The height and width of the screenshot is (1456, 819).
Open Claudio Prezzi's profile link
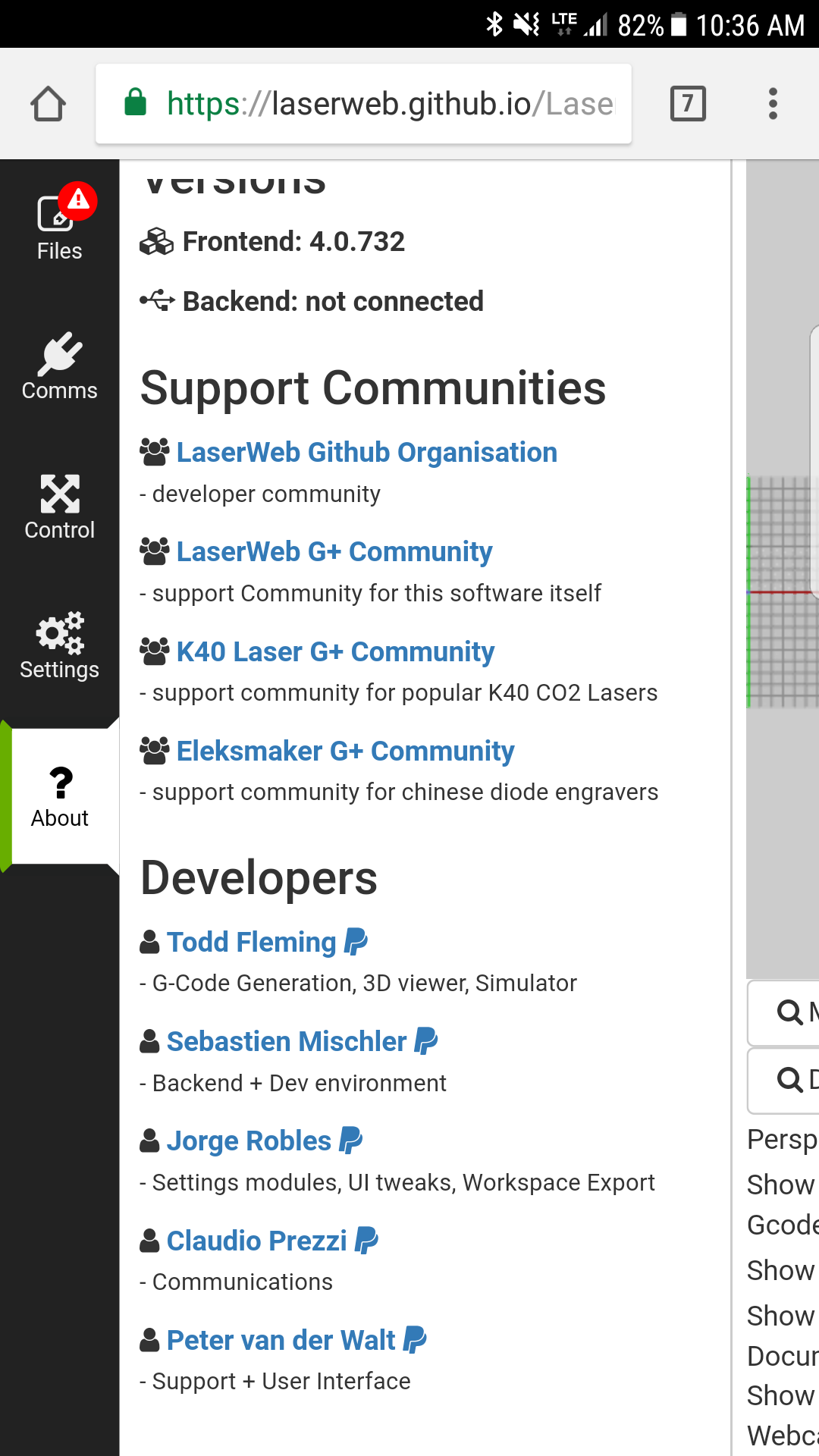[x=256, y=1241]
